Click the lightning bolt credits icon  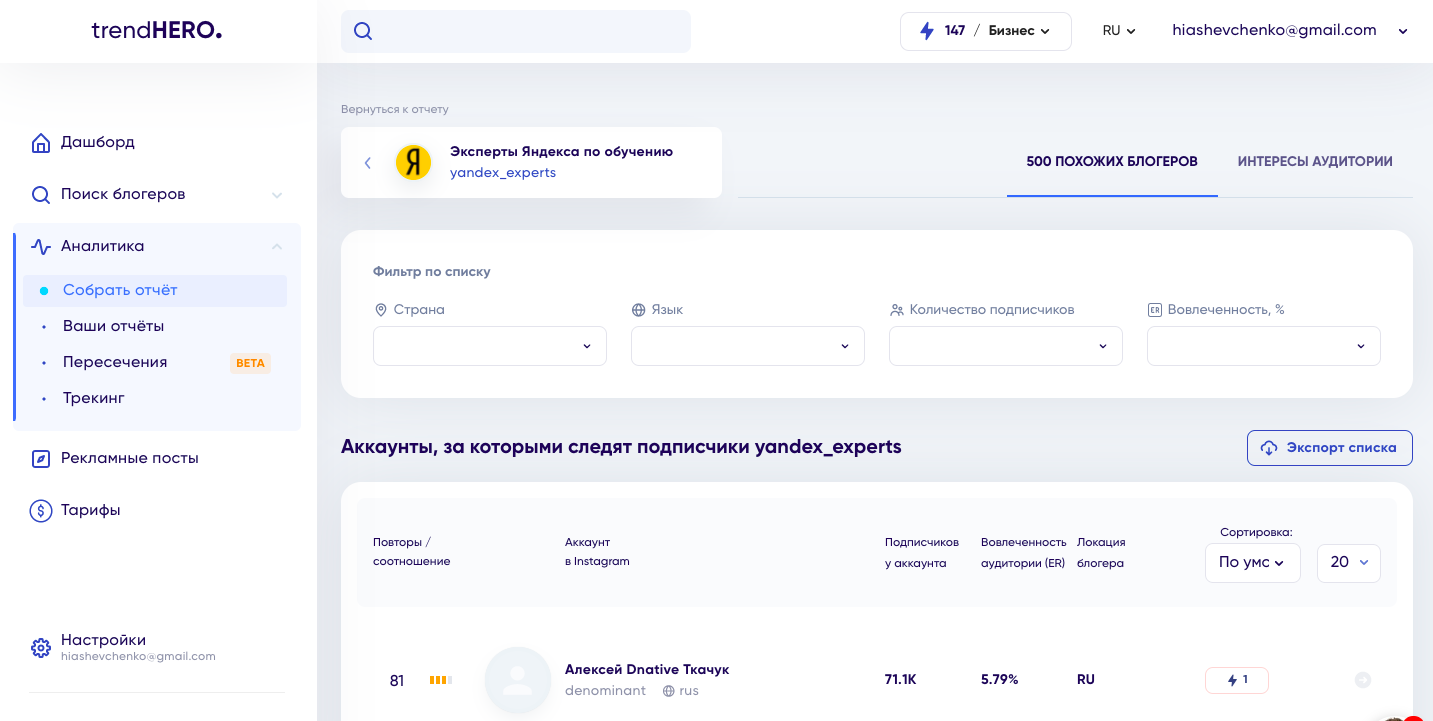click(925, 31)
